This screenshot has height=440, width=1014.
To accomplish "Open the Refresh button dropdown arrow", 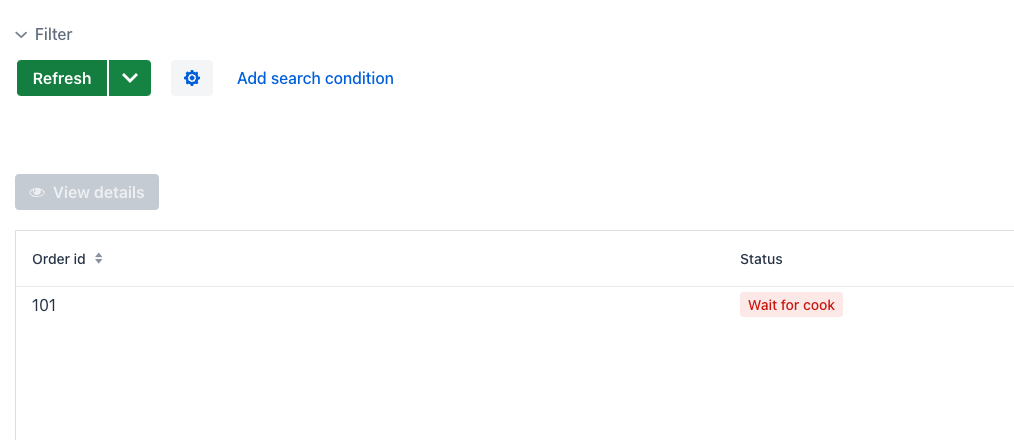I will pos(130,78).
